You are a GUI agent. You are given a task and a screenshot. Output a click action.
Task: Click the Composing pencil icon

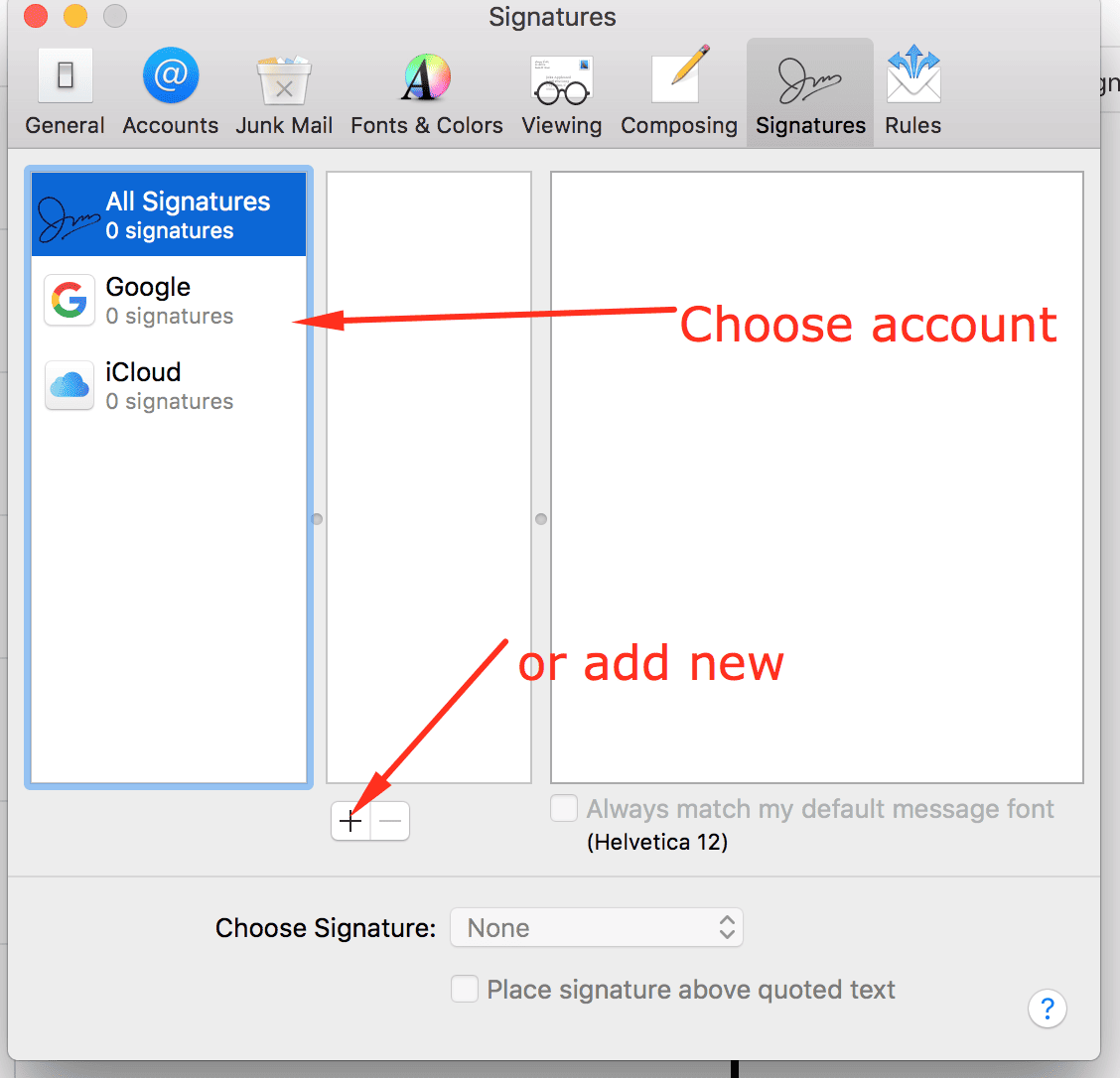(678, 89)
